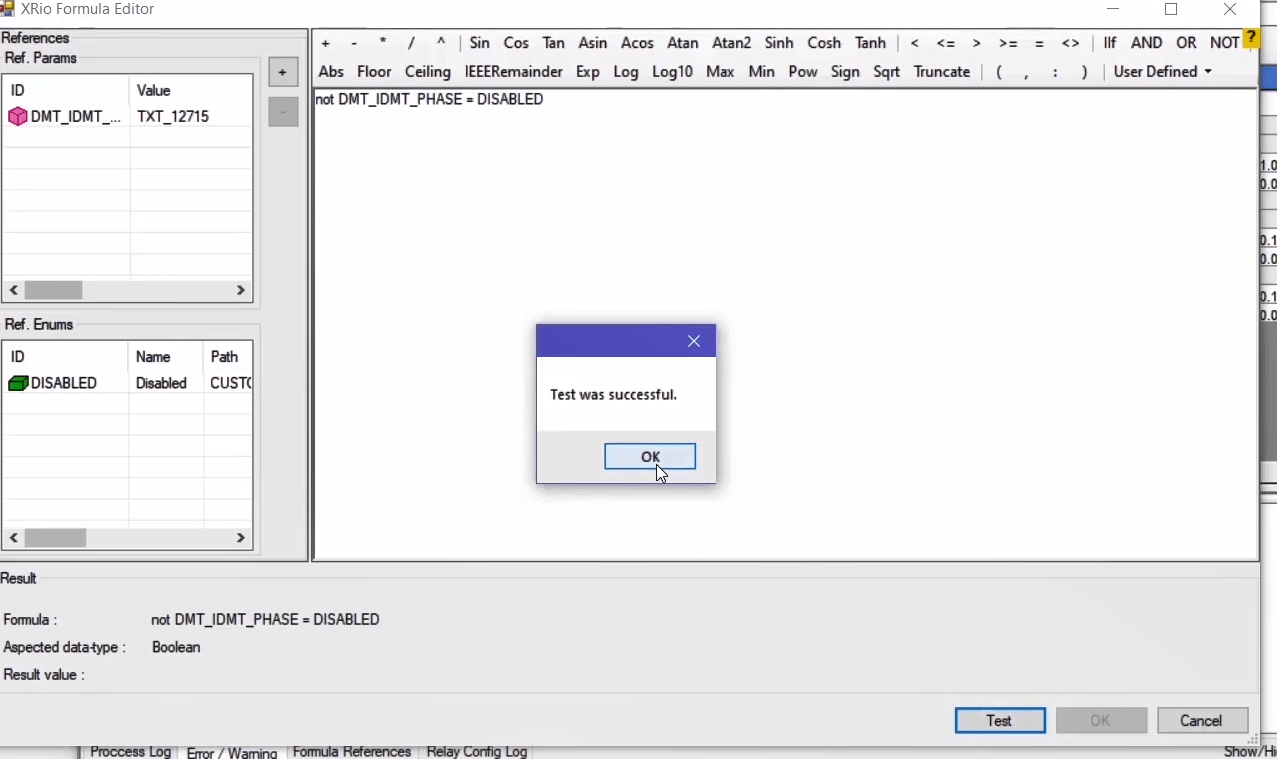Insert the not-equal <> operator
1277x759 pixels.
pos(1070,43)
